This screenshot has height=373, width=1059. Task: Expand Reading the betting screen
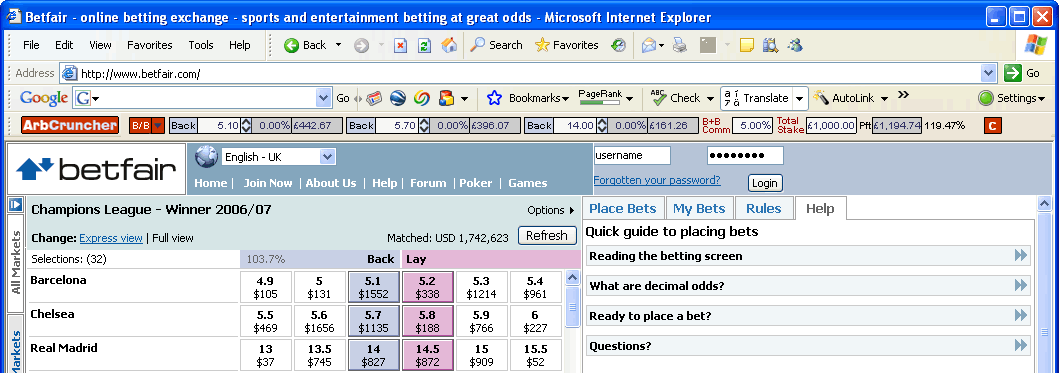(x=808, y=256)
